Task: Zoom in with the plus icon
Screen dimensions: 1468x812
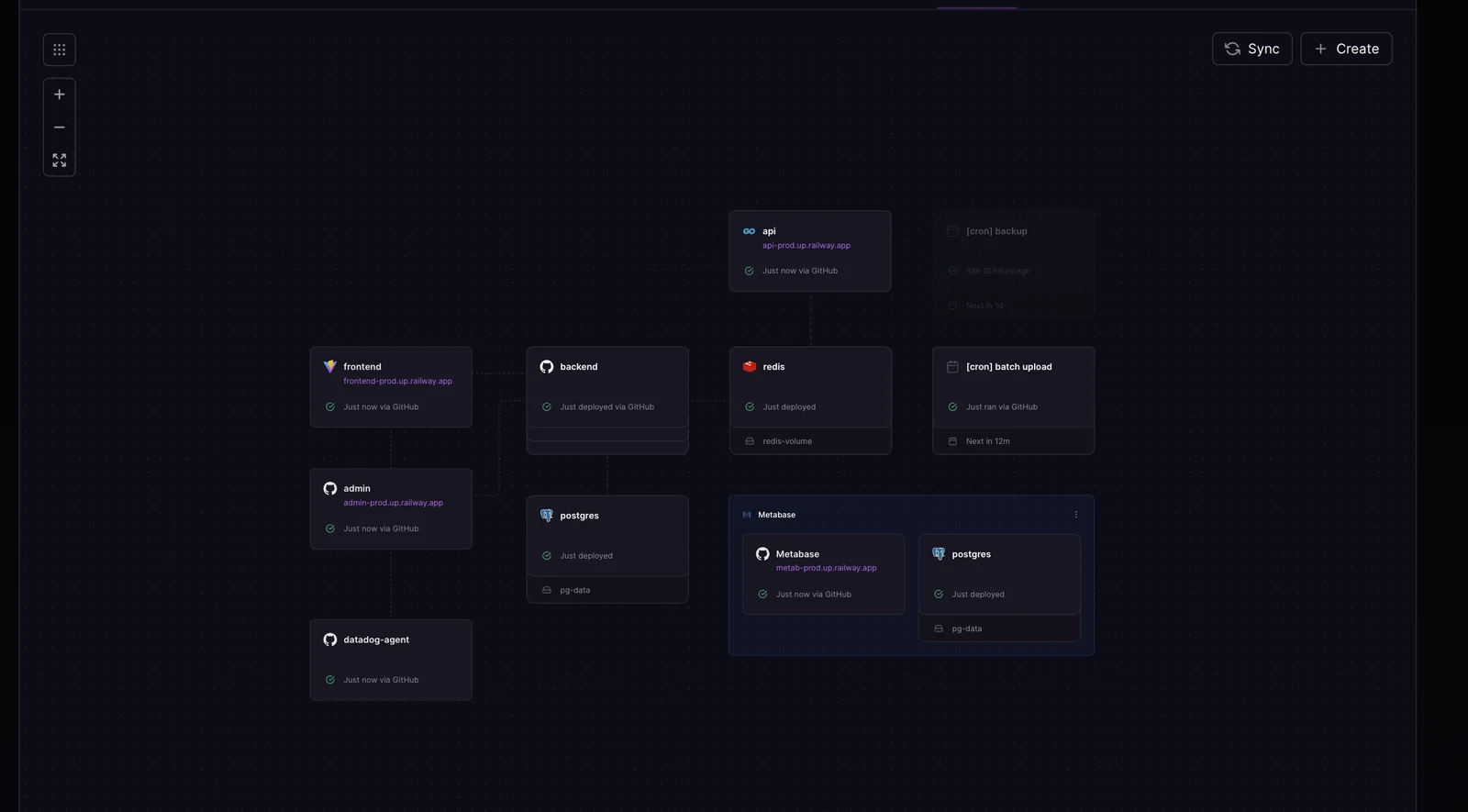Action: pos(60,95)
